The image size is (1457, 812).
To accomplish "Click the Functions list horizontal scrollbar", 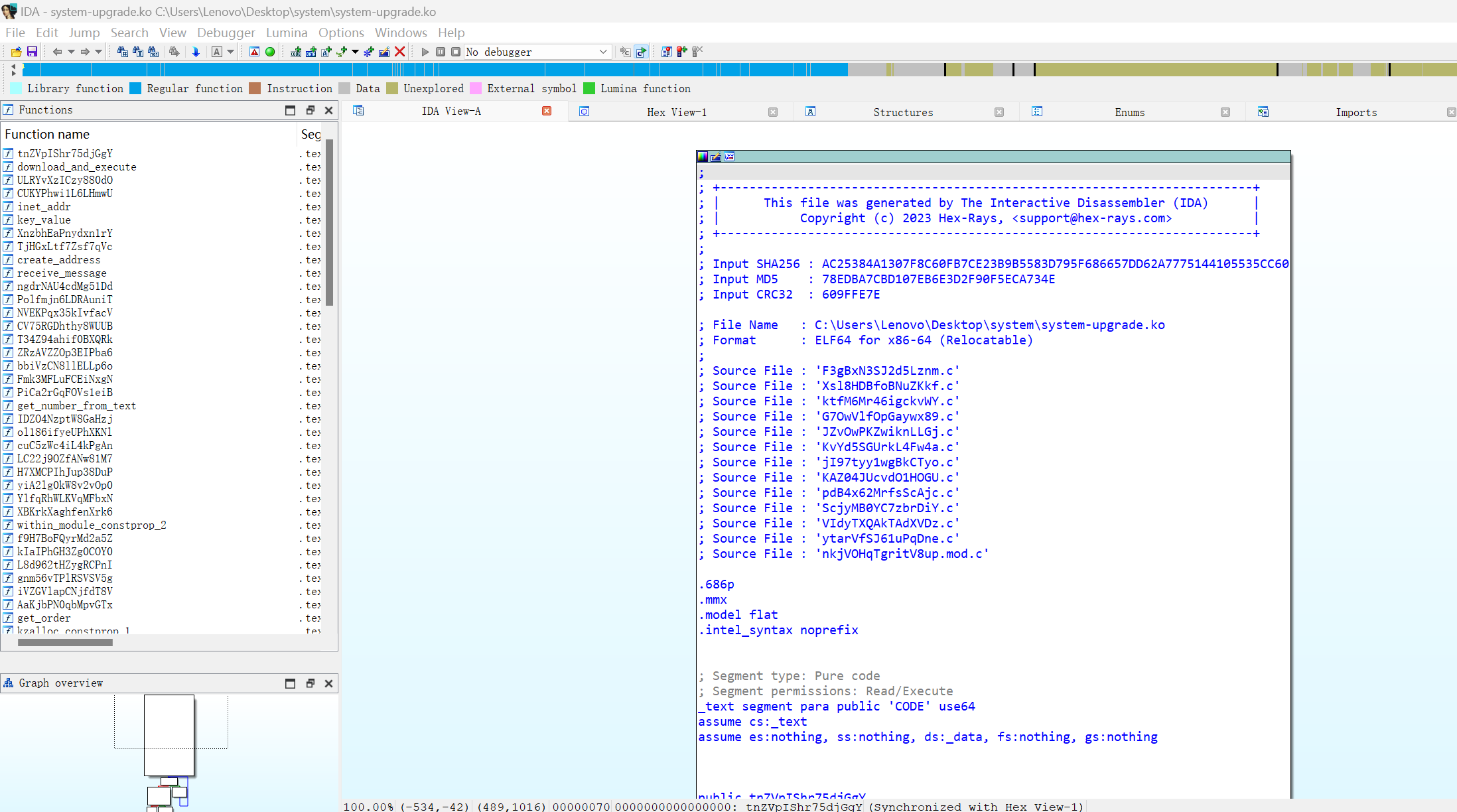I will point(65,642).
